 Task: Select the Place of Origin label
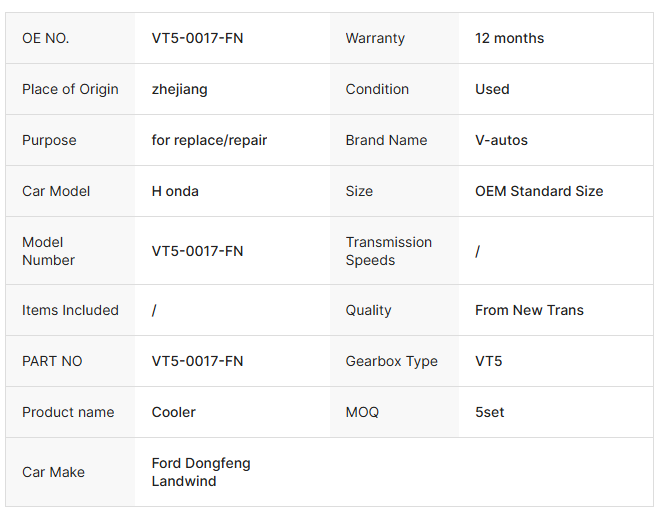point(70,90)
